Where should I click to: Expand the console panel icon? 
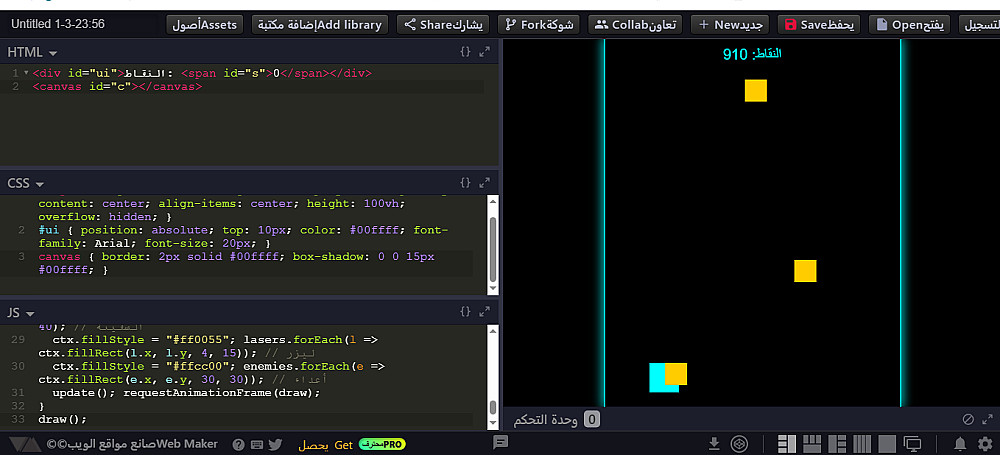988,419
